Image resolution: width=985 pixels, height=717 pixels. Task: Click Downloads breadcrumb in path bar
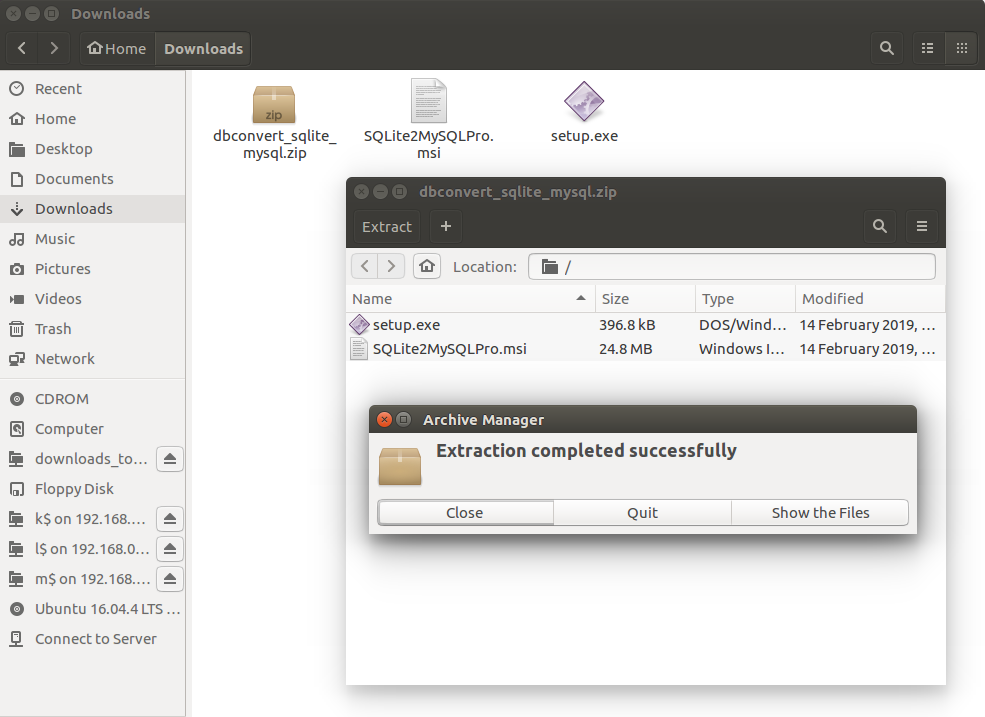point(204,48)
